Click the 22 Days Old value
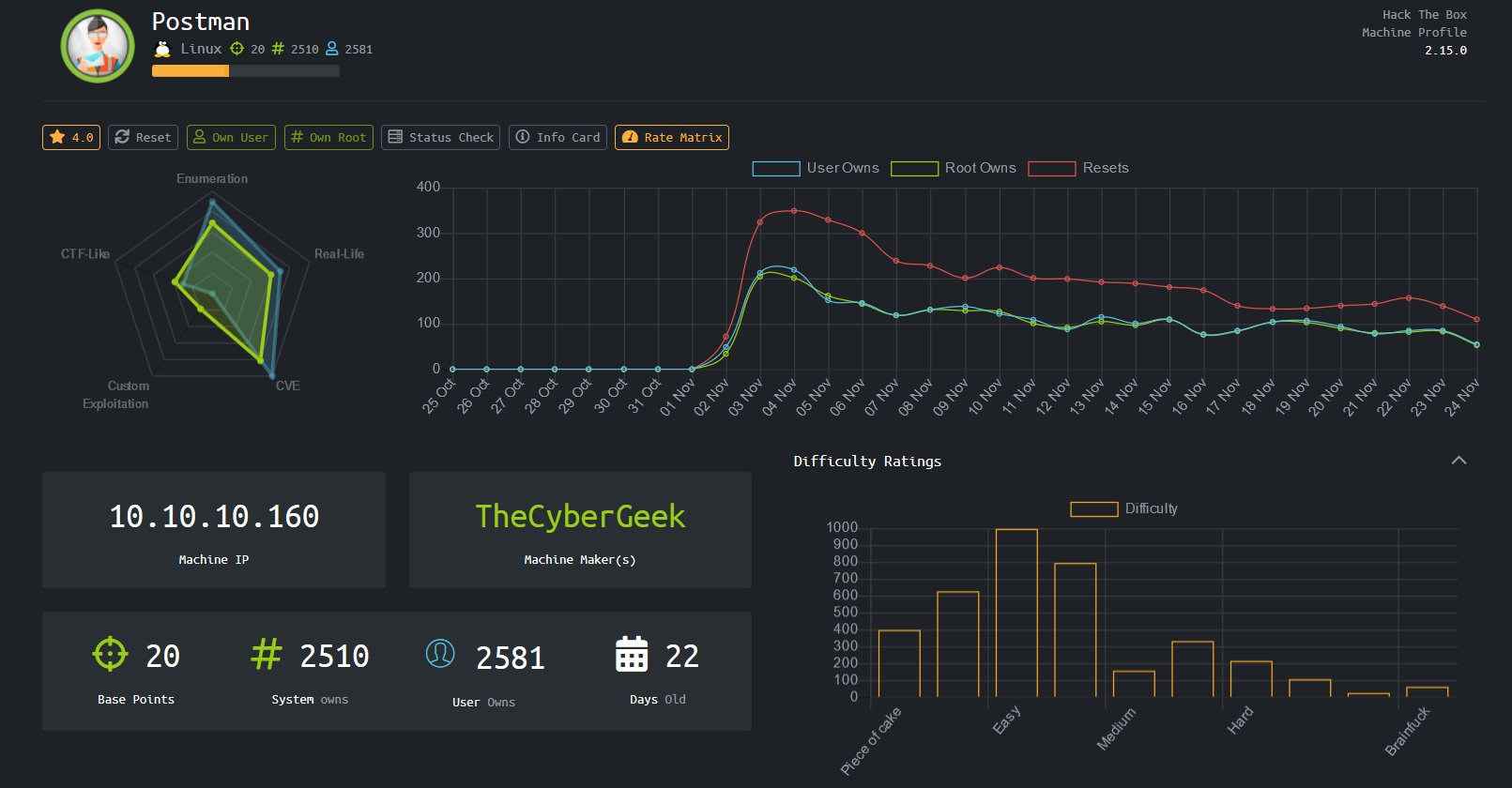 682,656
